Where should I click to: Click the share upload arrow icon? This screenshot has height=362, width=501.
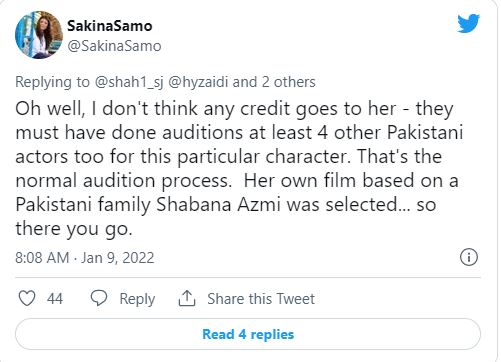[x=187, y=298]
